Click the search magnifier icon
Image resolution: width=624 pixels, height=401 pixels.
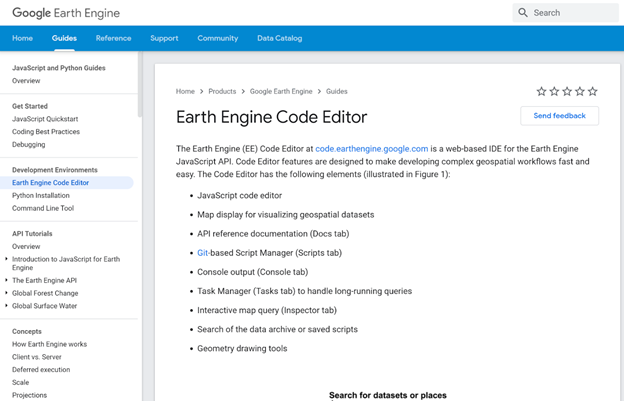click(523, 13)
